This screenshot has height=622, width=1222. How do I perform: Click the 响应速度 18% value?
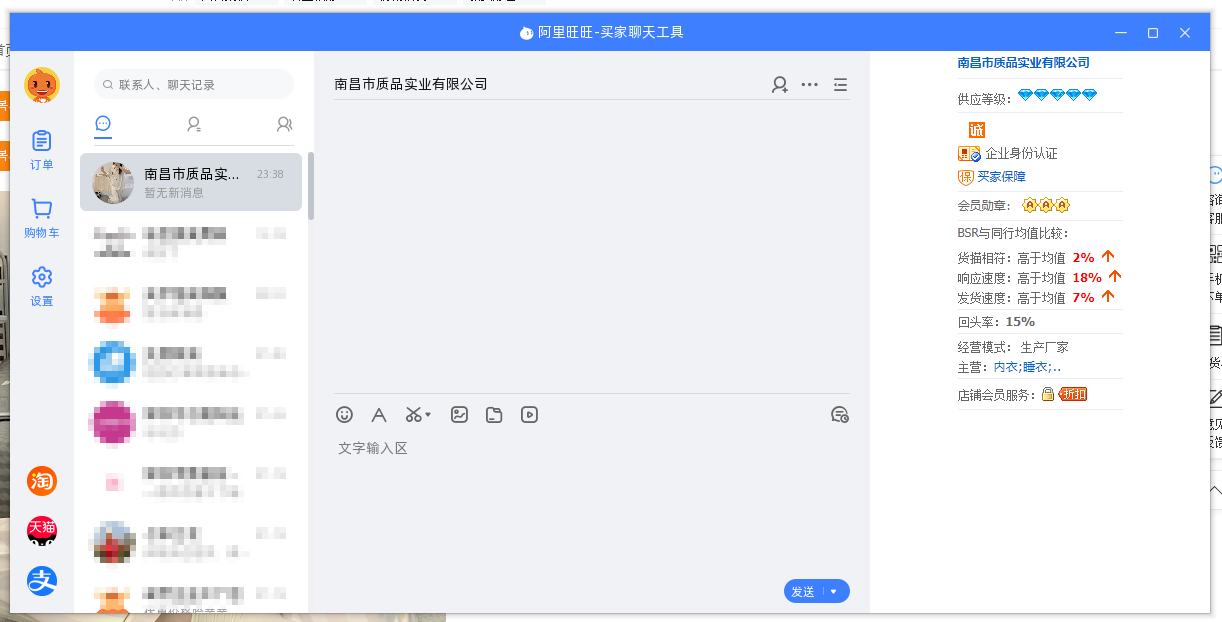pos(1087,277)
